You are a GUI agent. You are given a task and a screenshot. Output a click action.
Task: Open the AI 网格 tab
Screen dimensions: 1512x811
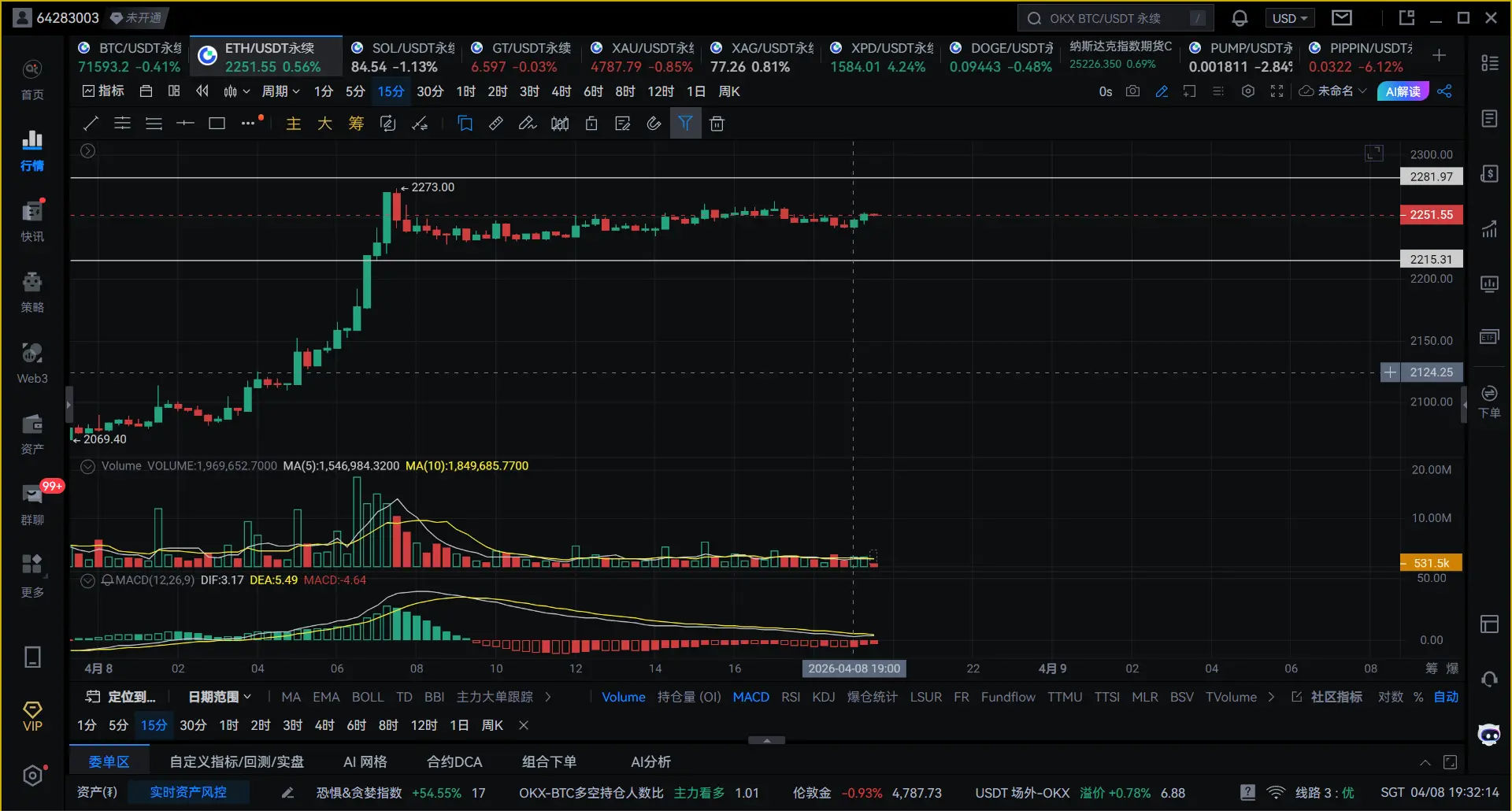point(365,761)
